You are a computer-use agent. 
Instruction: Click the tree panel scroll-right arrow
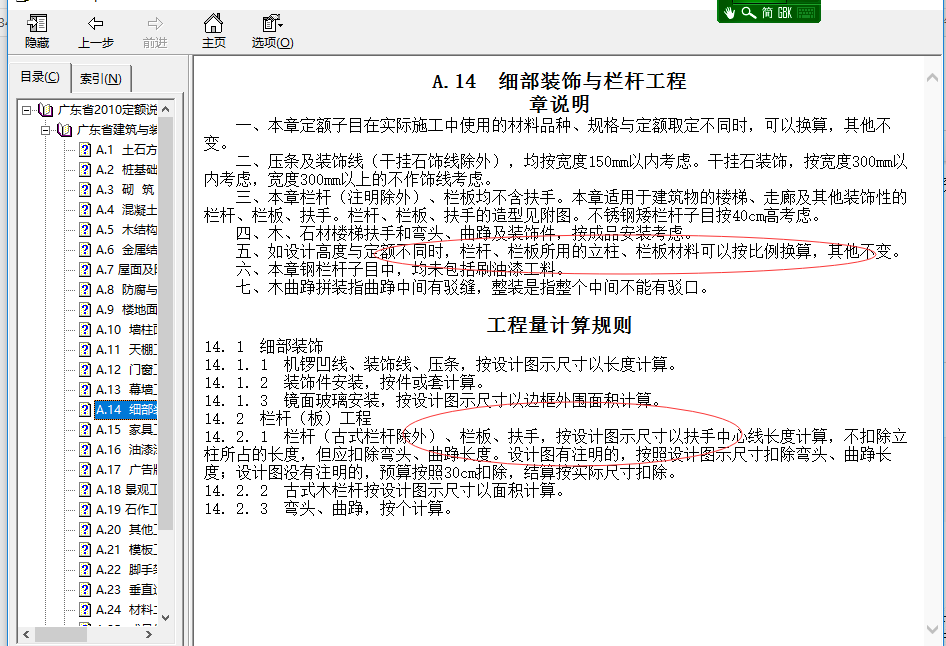(148, 635)
